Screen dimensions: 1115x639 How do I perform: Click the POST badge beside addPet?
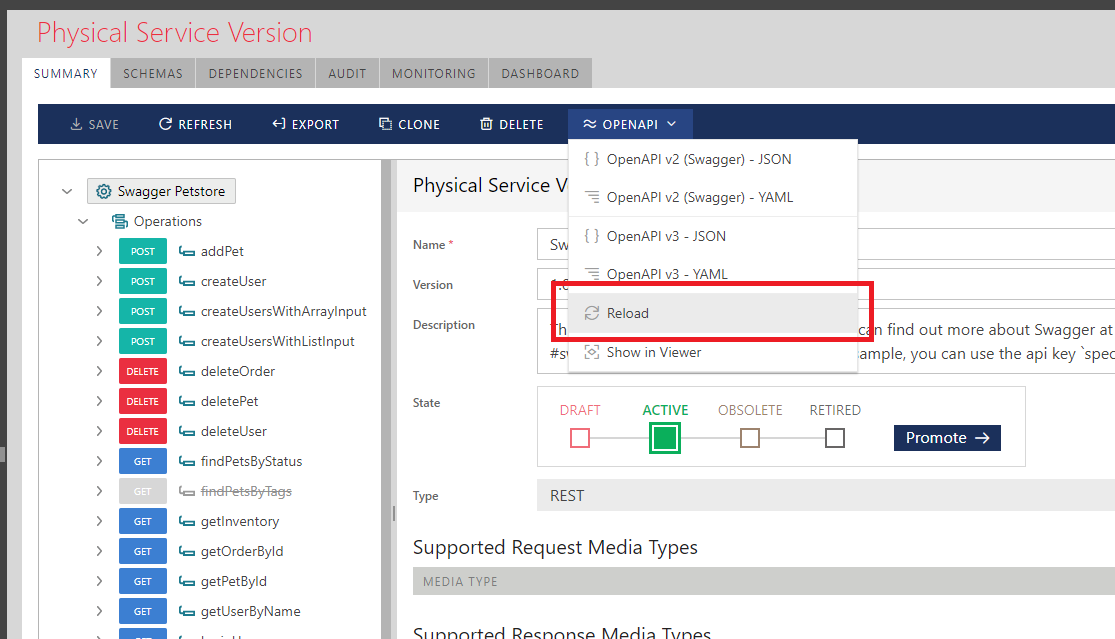[x=143, y=251]
